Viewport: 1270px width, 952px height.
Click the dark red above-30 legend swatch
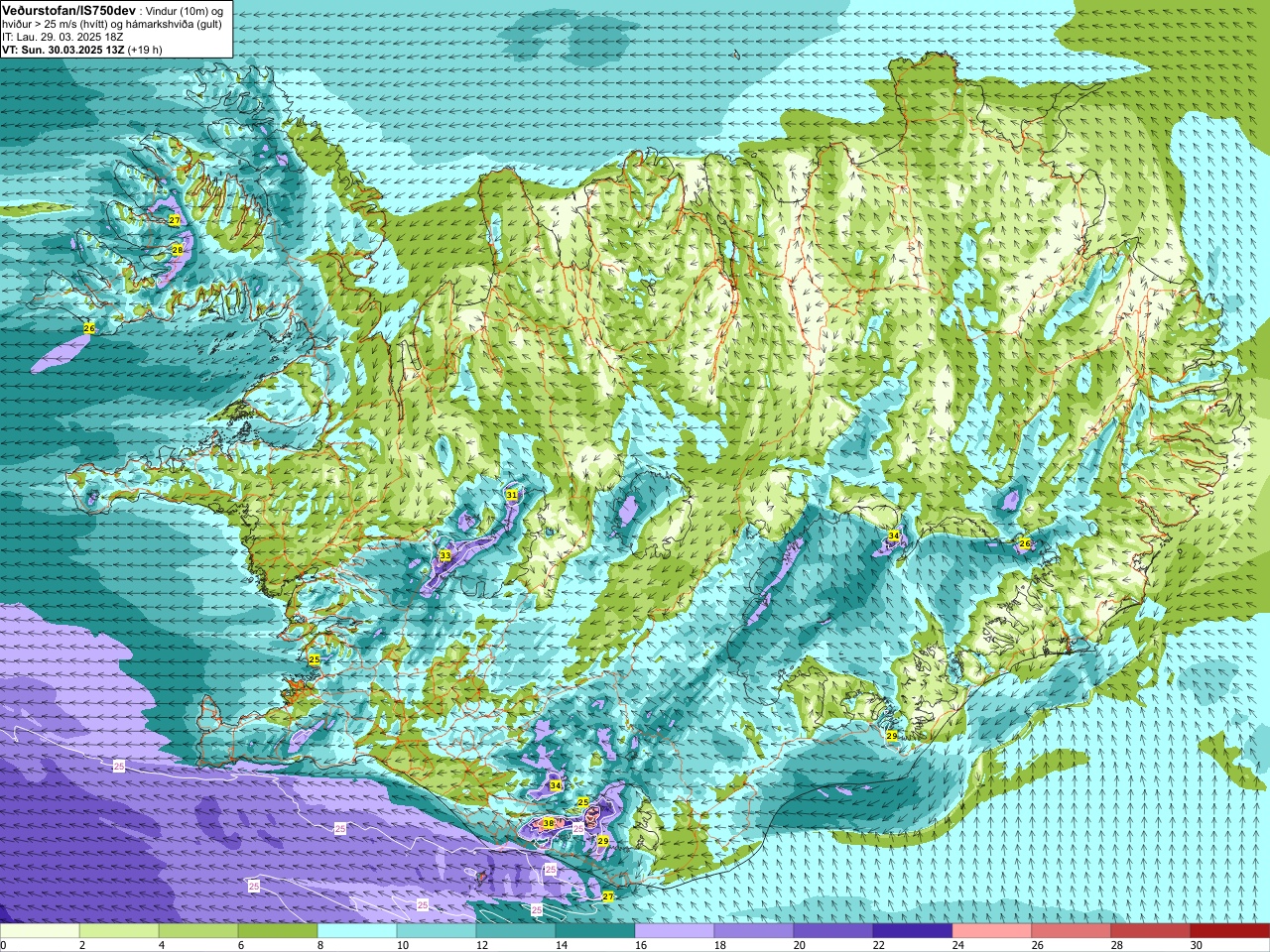click(x=1230, y=931)
